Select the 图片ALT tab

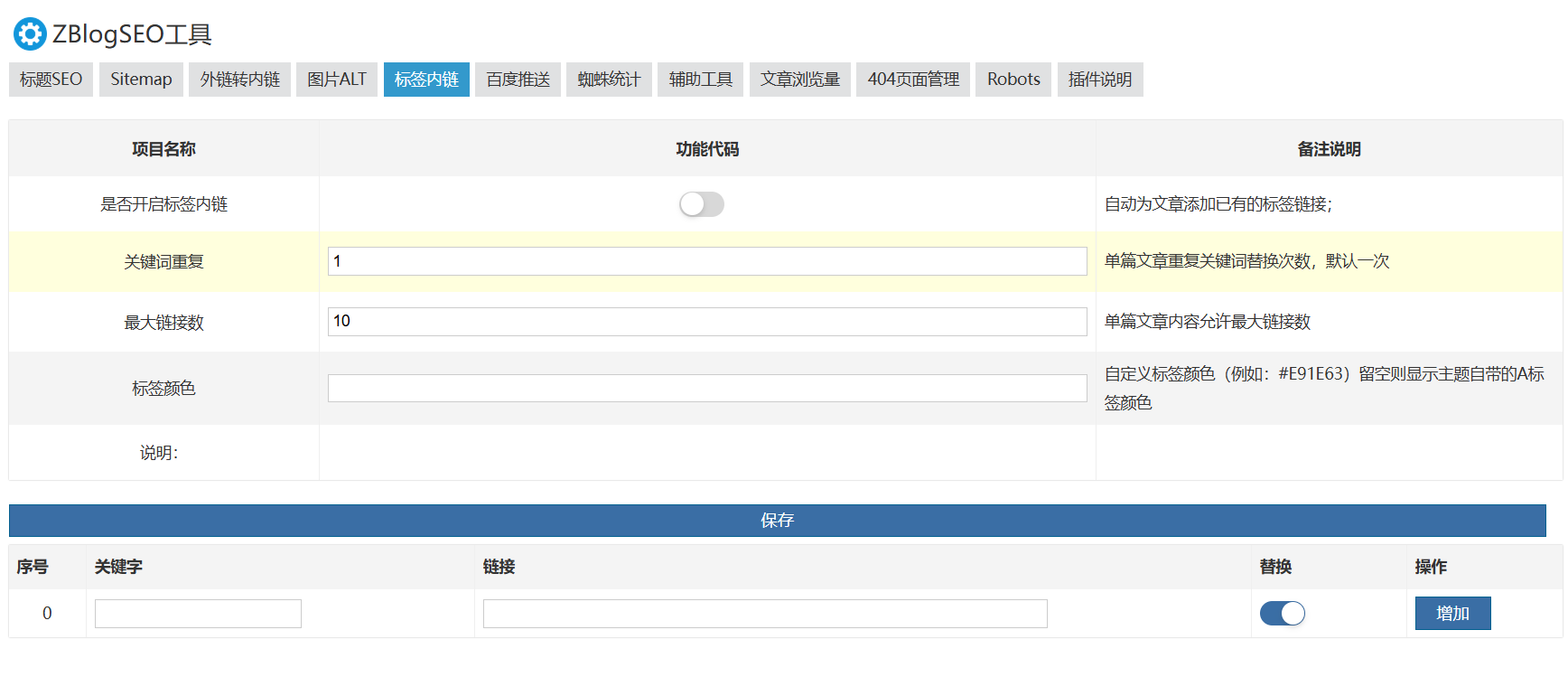pyautogui.click(x=336, y=80)
